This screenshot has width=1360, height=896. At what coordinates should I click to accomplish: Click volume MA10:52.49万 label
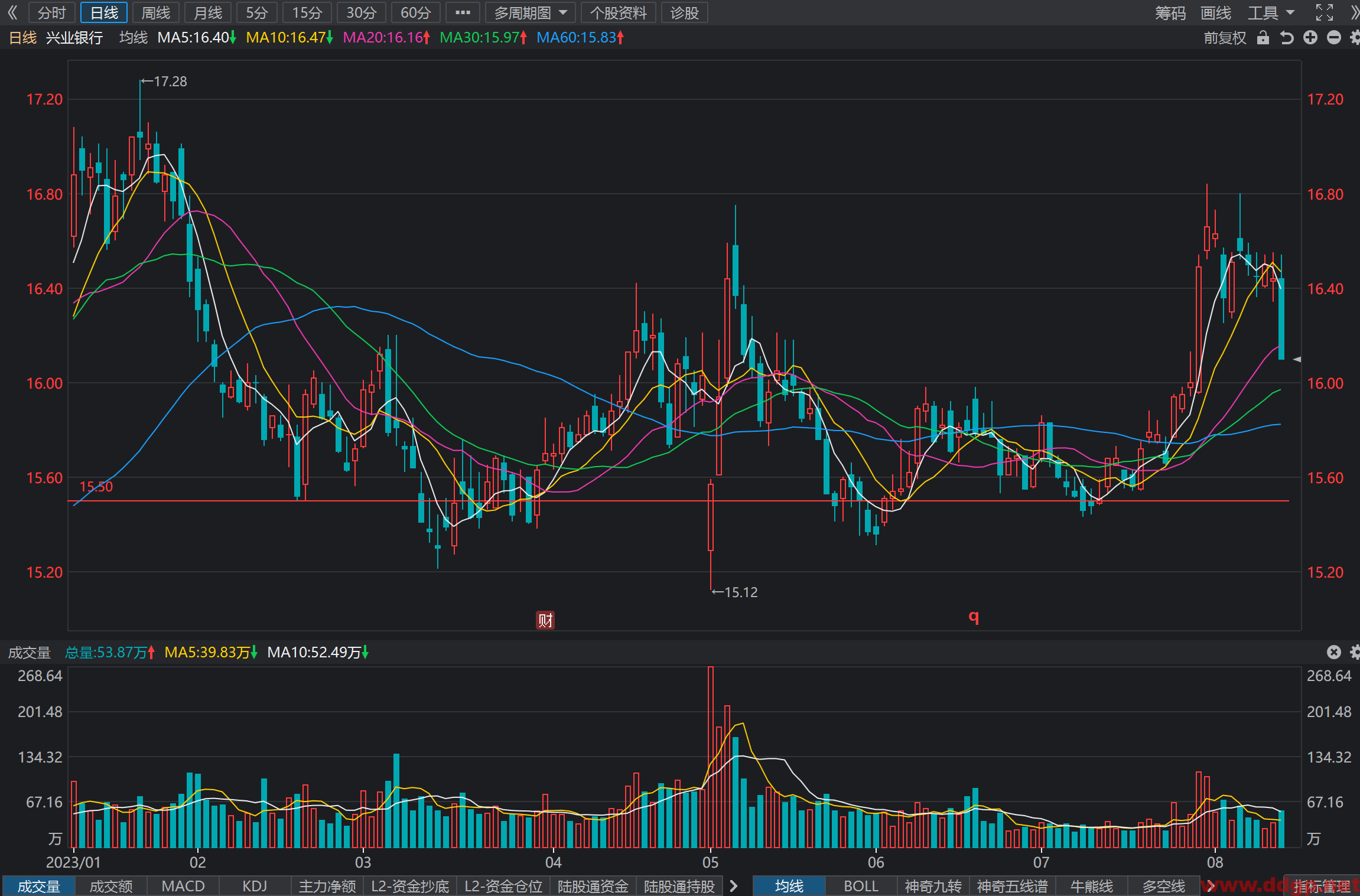(x=318, y=652)
